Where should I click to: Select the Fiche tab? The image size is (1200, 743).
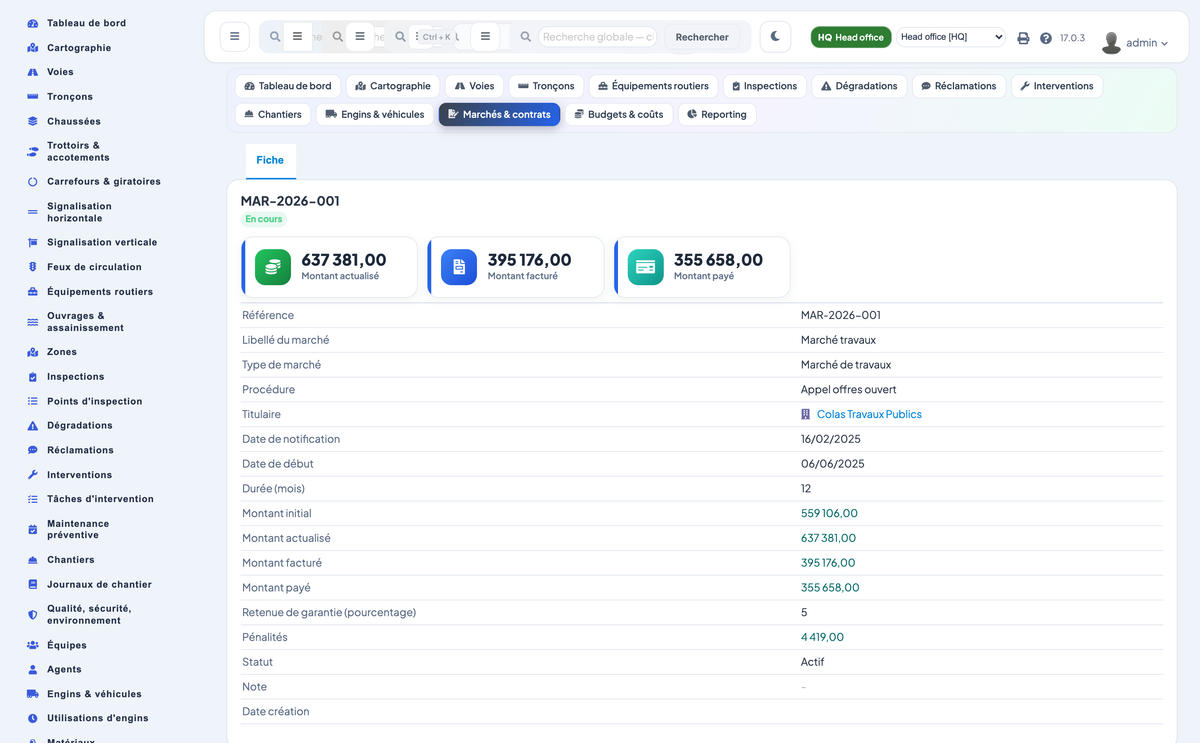270,160
